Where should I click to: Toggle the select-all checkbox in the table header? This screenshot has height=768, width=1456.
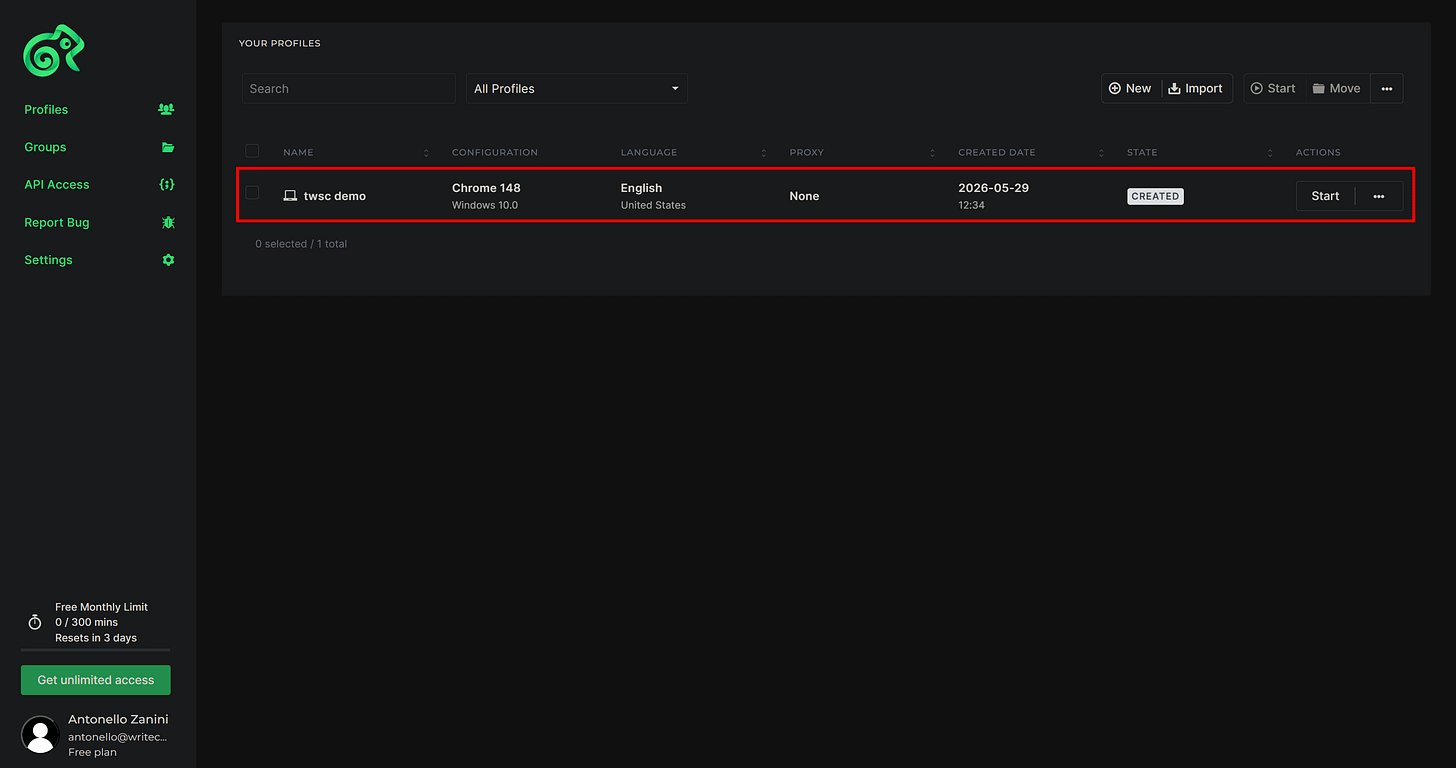pyautogui.click(x=252, y=151)
